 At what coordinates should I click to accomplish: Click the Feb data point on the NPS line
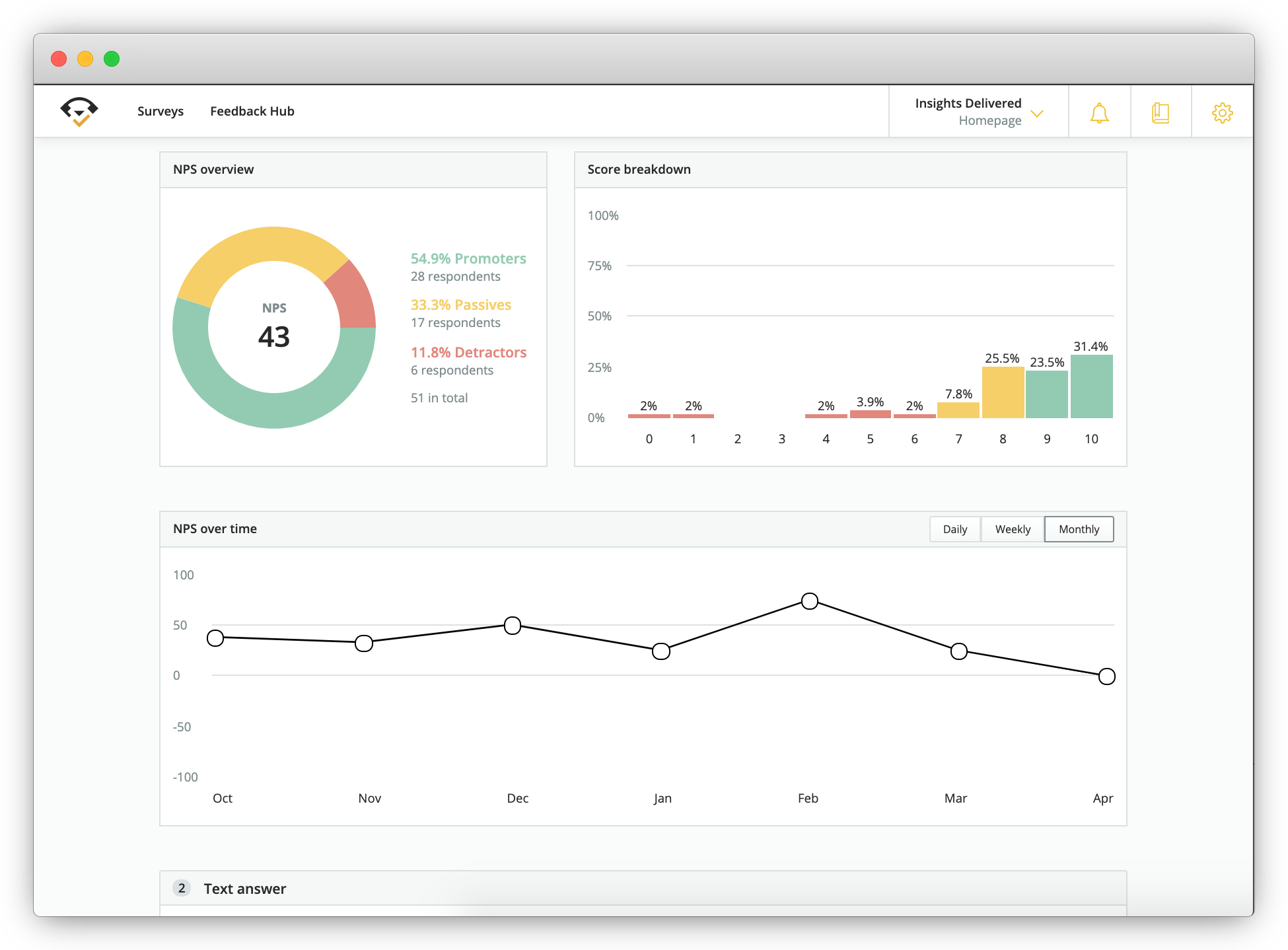(x=809, y=601)
